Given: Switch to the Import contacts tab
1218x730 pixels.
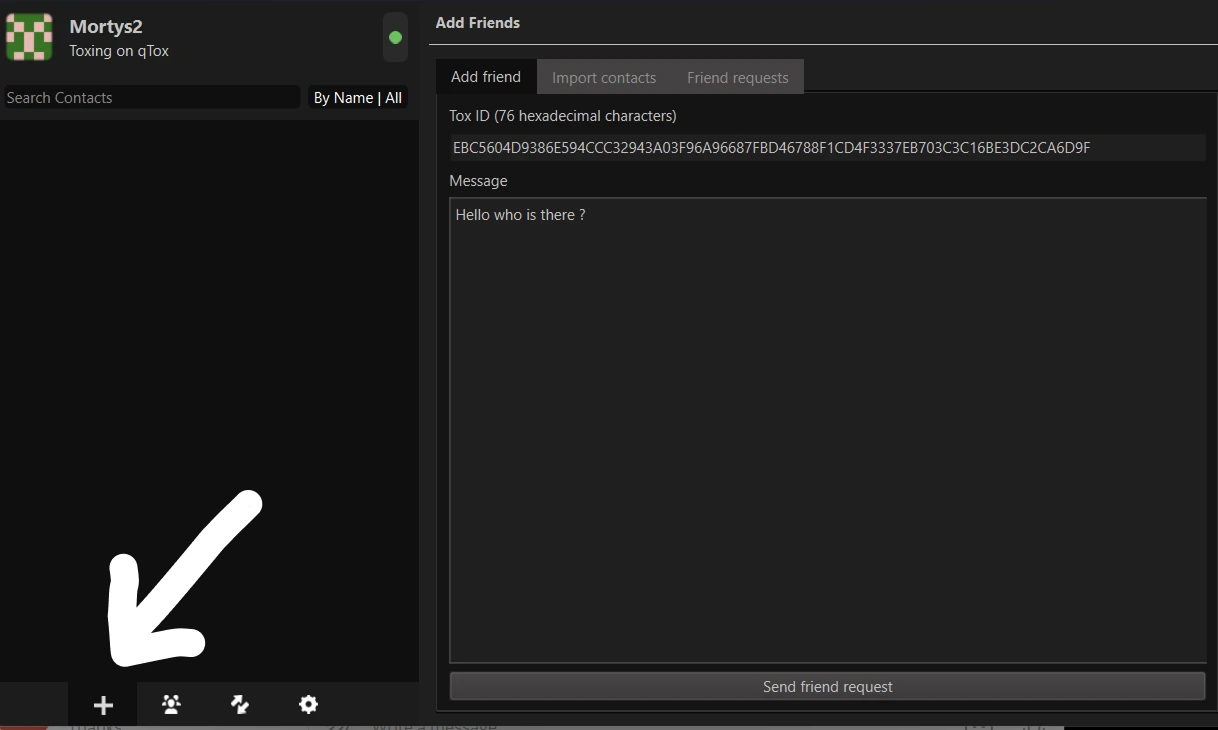Looking at the screenshot, I should pos(604,77).
